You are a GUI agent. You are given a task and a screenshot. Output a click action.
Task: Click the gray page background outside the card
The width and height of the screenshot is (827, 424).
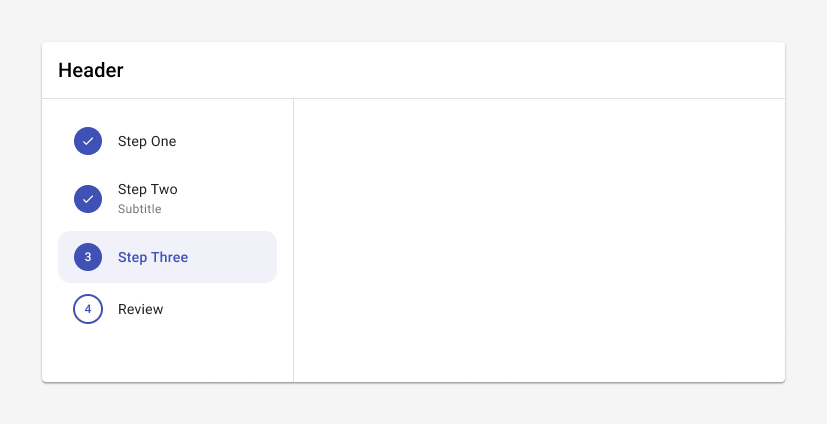coord(414,20)
